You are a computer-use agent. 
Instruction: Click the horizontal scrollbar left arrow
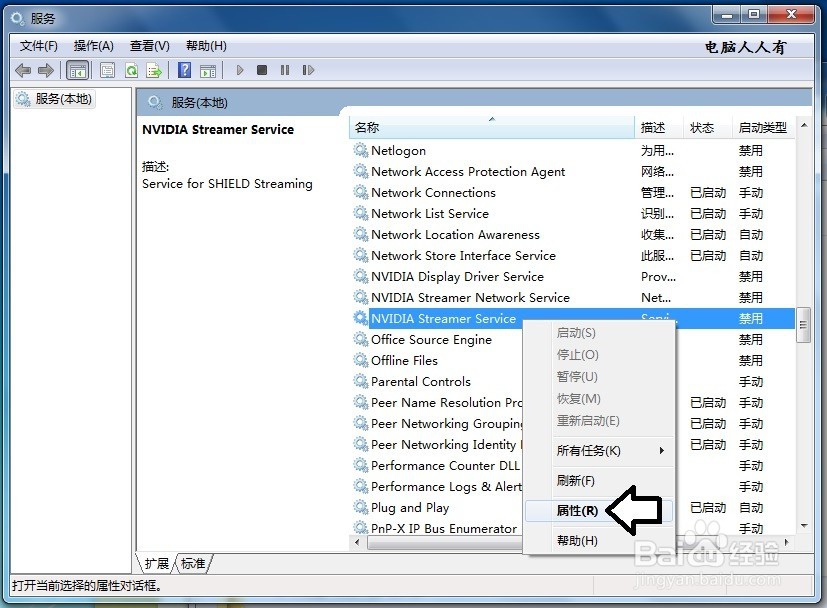tap(358, 542)
